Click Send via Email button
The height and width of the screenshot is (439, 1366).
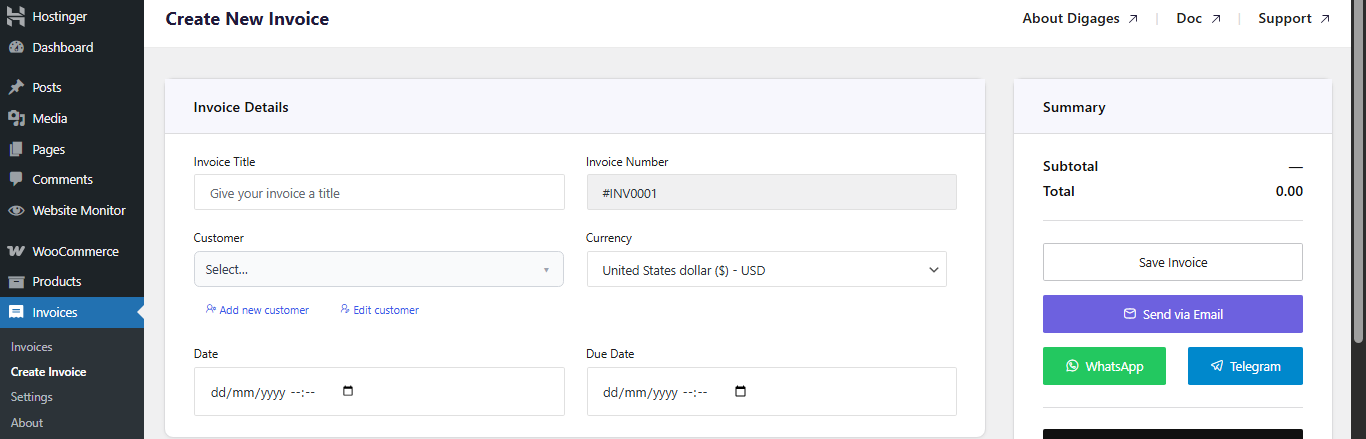point(1173,314)
